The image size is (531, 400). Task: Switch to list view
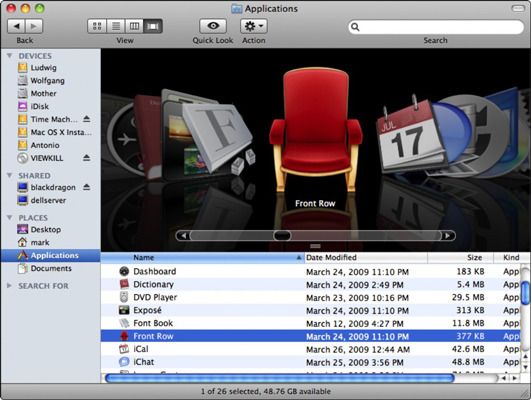[x=116, y=26]
